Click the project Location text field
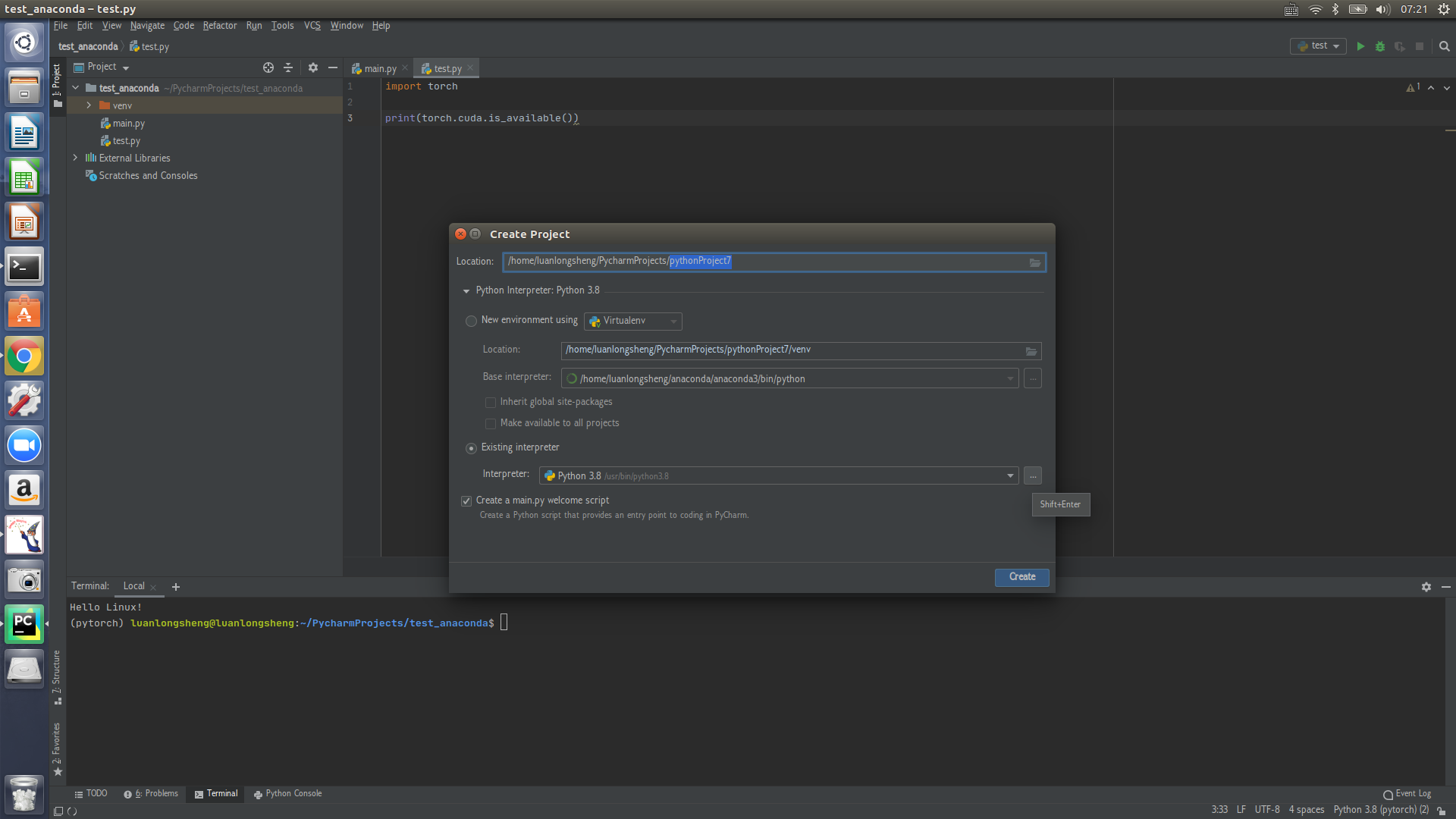The image size is (1456, 819). tap(766, 262)
